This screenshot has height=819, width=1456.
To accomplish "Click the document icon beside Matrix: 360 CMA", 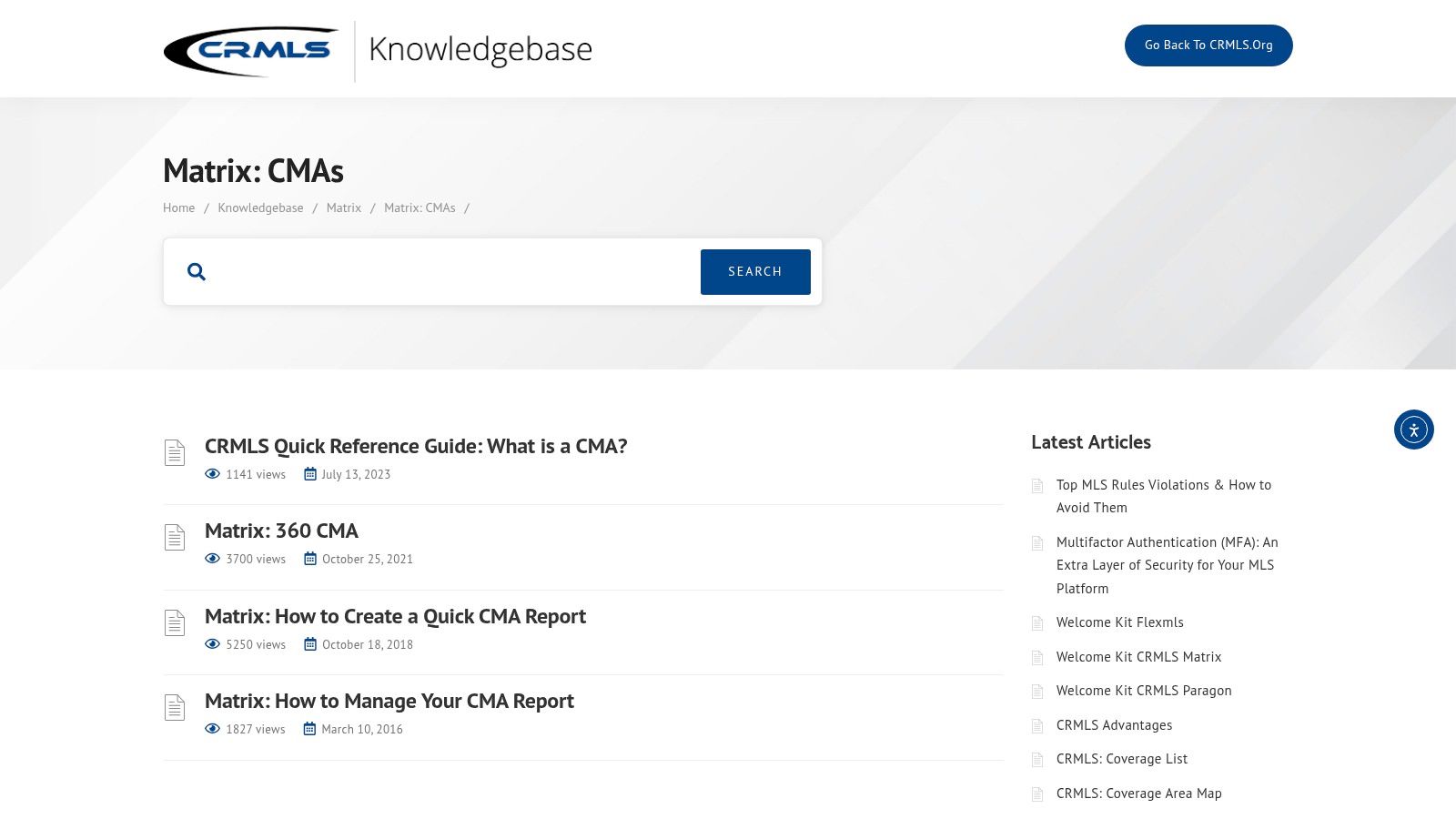I will (x=174, y=537).
